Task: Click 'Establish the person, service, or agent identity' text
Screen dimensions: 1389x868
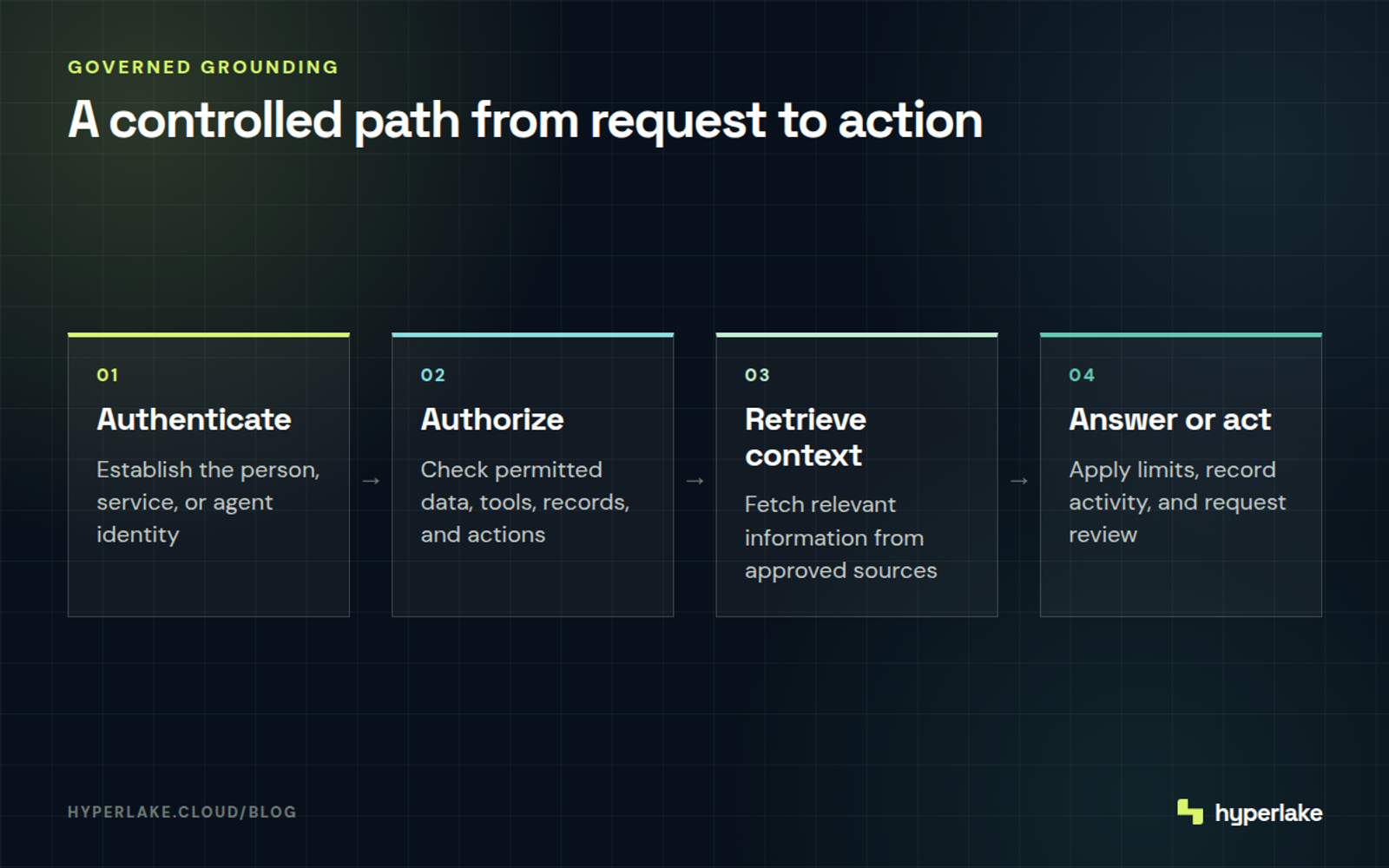Action: (x=208, y=502)
